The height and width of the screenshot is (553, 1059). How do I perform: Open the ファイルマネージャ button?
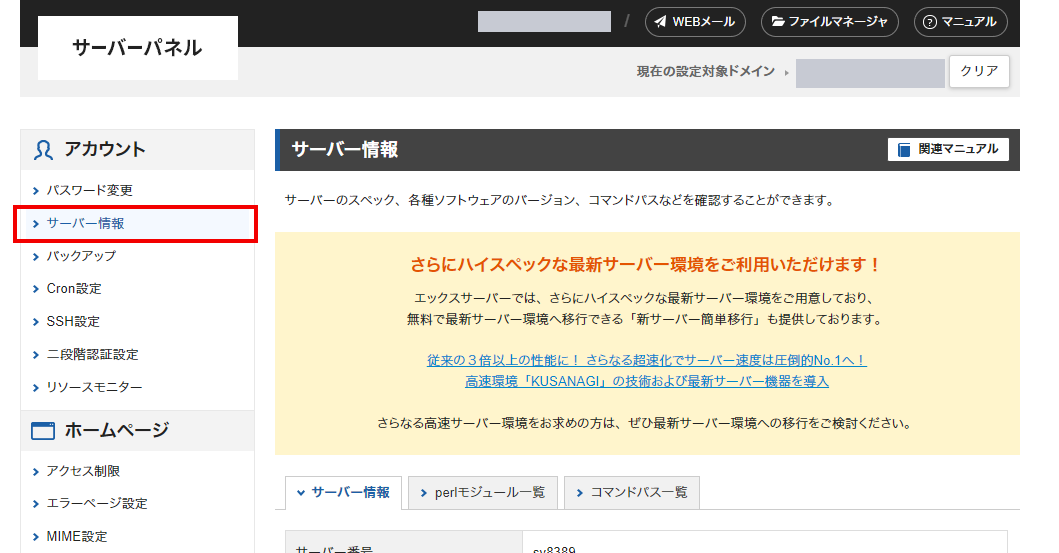click(829, 21)
